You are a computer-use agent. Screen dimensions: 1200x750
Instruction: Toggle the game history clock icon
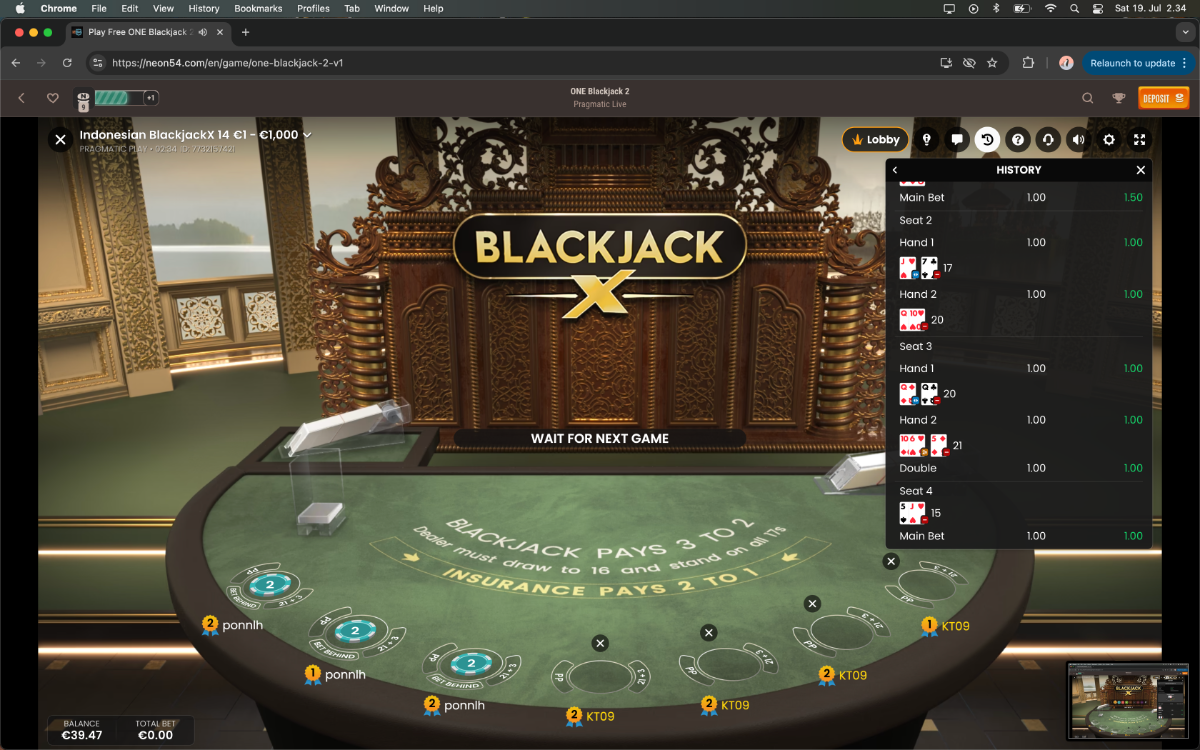pyautogui.click(x=987, y=140)
